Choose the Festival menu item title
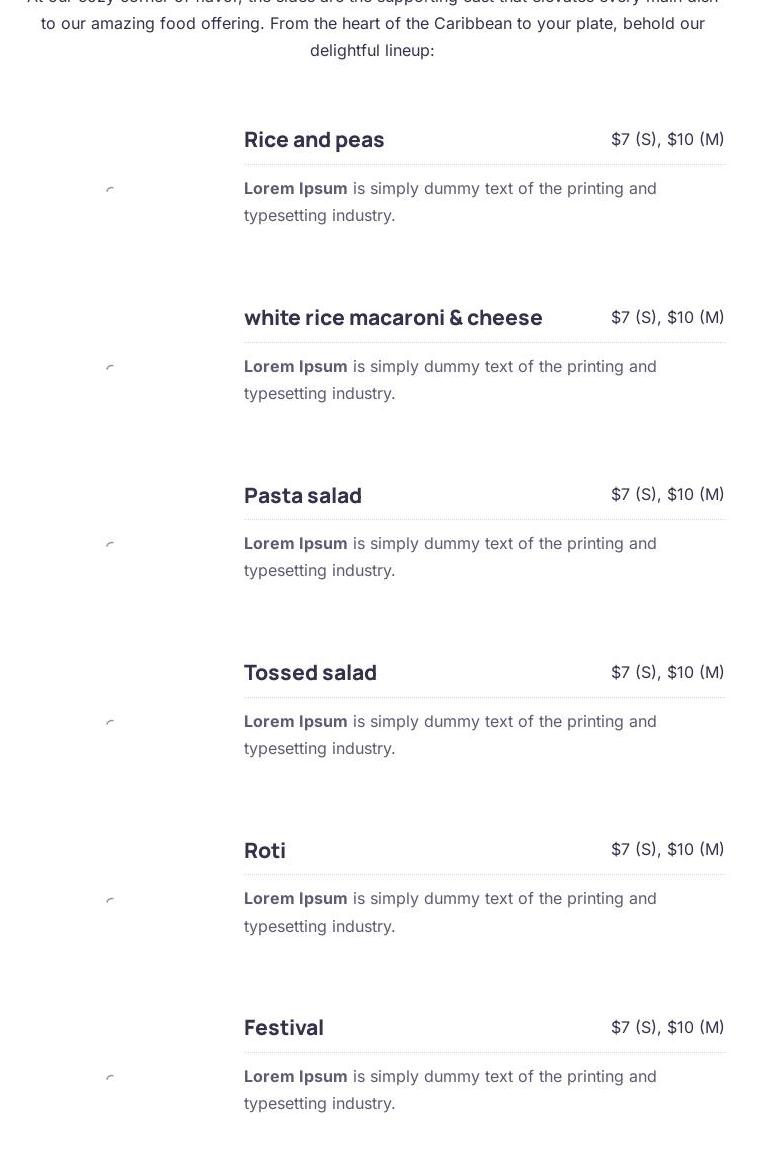This screenshot has width=765, height=1157. pyautogui.click(x=284, y=1028)
